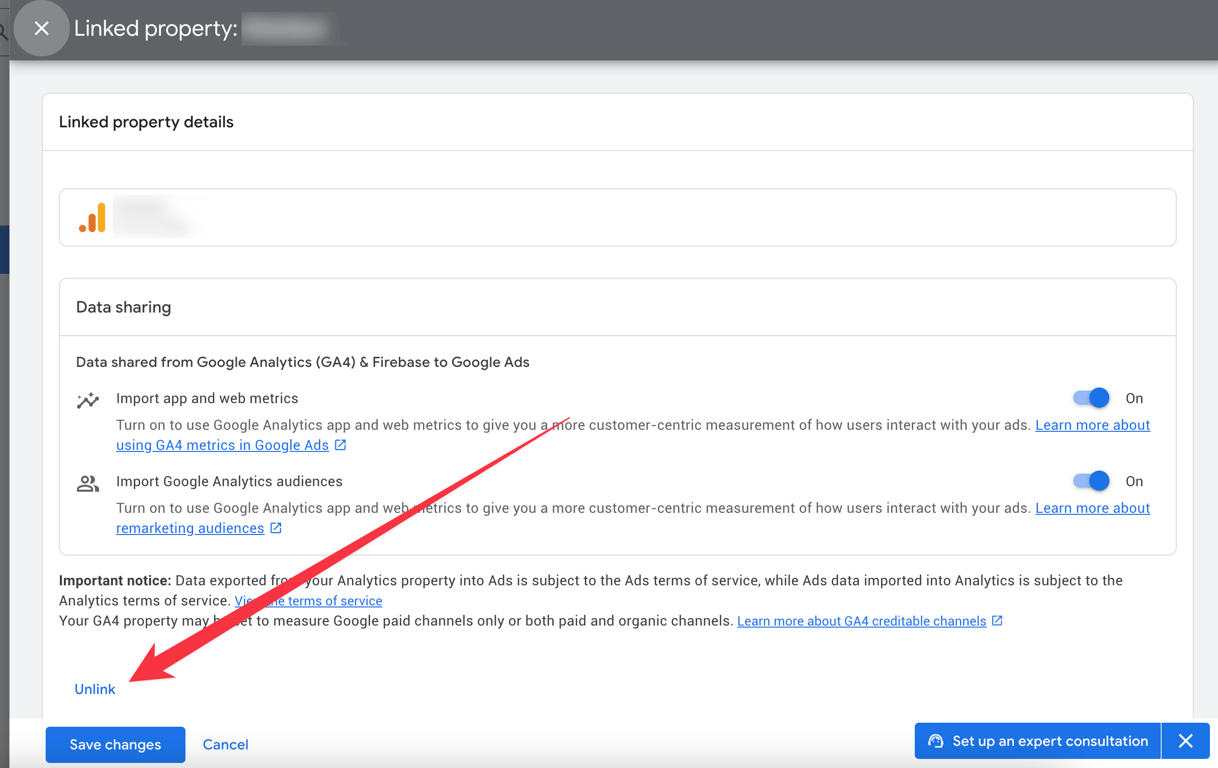The height and width of the screenshot is (768, 1218).
Task: Turn off Import Google Analytics audiences toggle
Action: tap(1091, 481)
